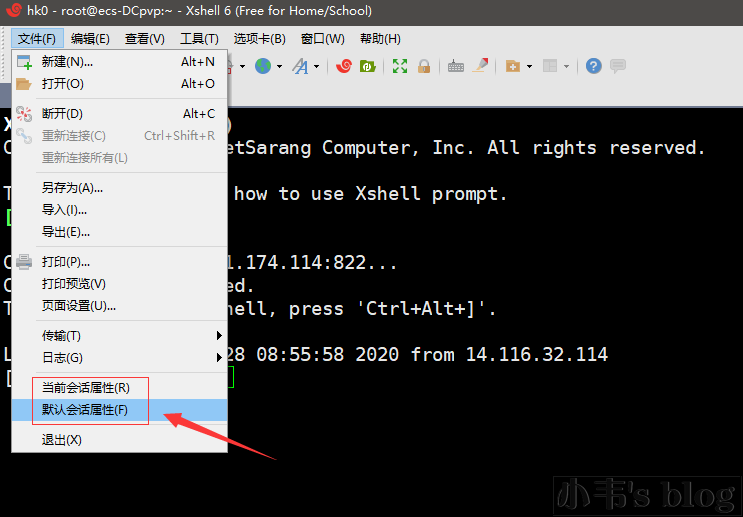743x517 pixels.
Task: Choose 打印(P)... menu entry
Action: 119,262
